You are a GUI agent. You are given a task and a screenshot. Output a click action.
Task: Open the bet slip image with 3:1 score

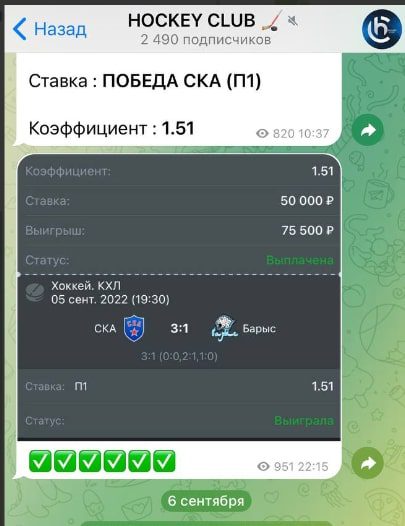pos(179,297)
